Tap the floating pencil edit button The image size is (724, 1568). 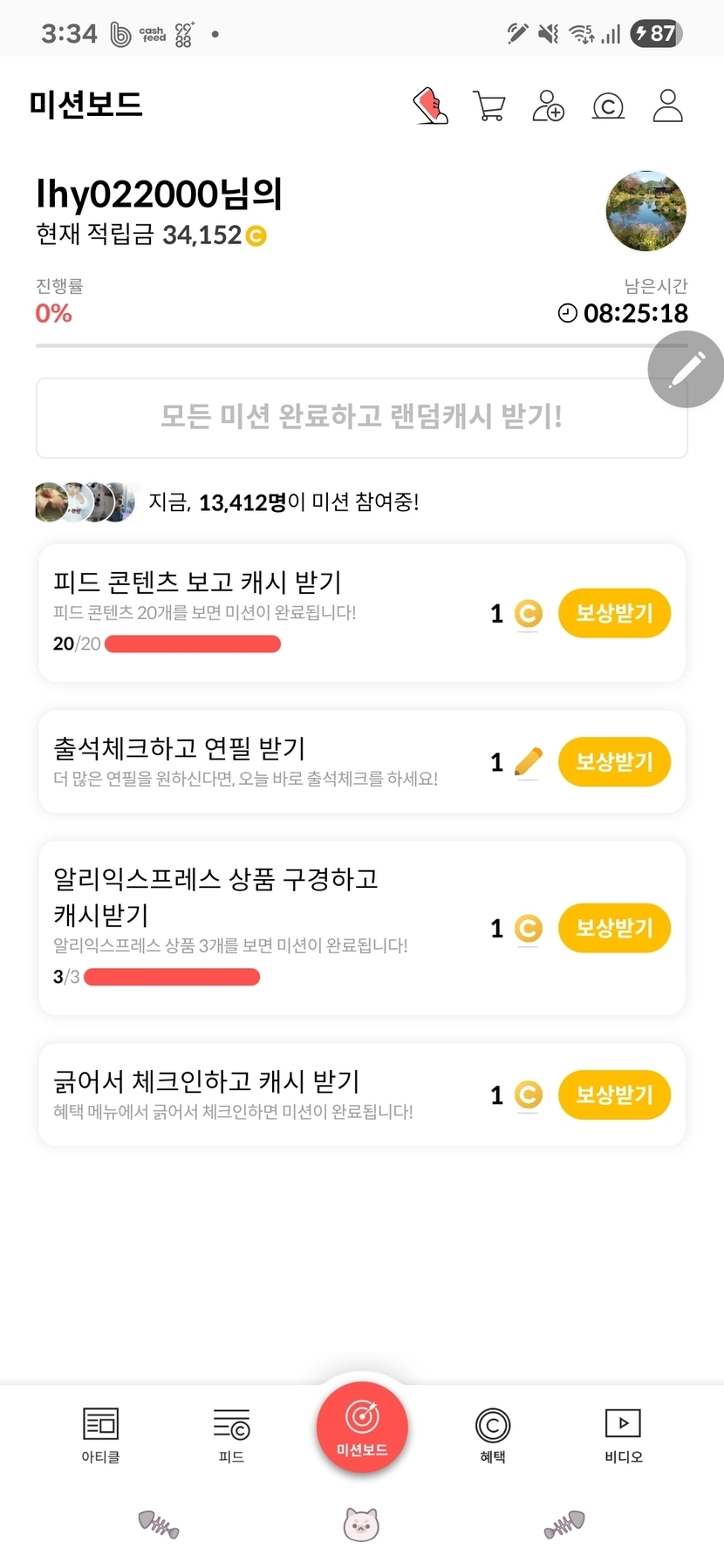686,369
